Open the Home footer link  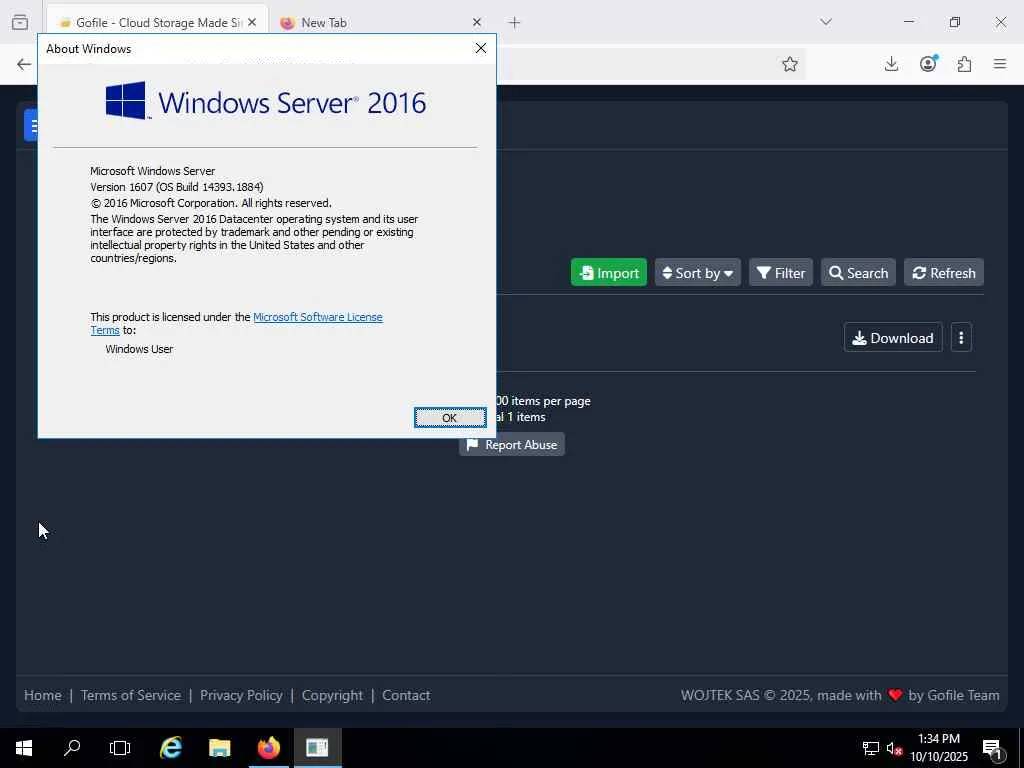pos(43,695)
